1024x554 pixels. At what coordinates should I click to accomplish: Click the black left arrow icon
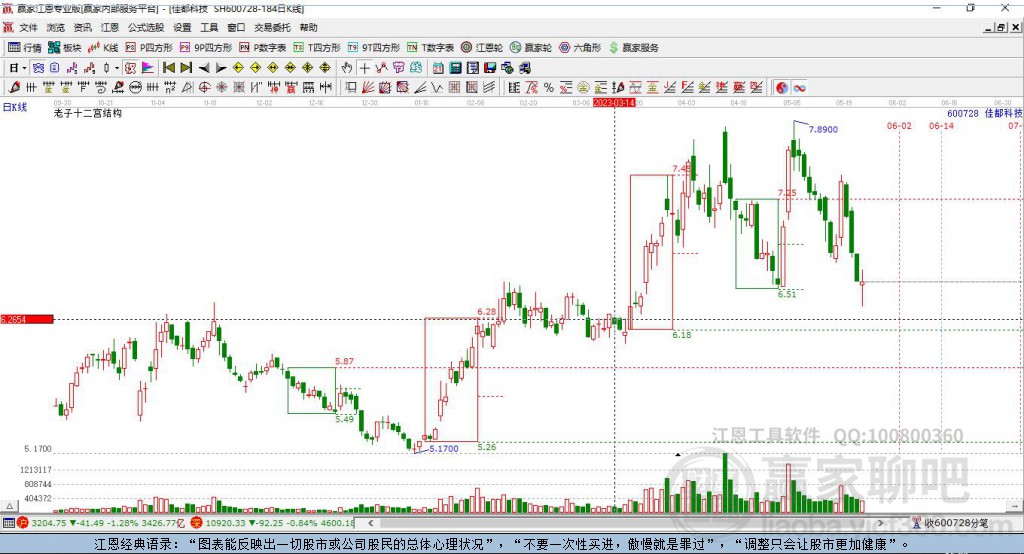click(x=204, y=68)
